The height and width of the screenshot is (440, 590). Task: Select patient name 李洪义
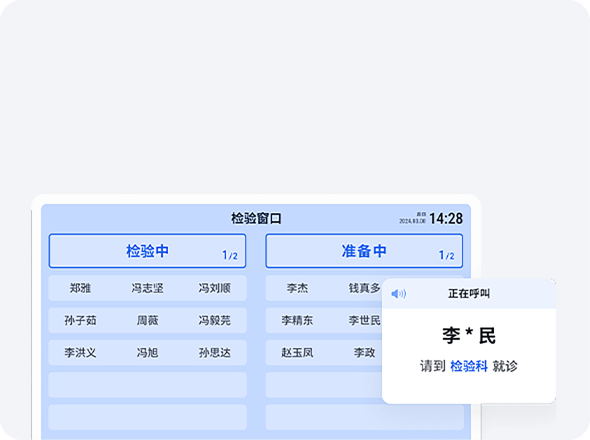80,353
